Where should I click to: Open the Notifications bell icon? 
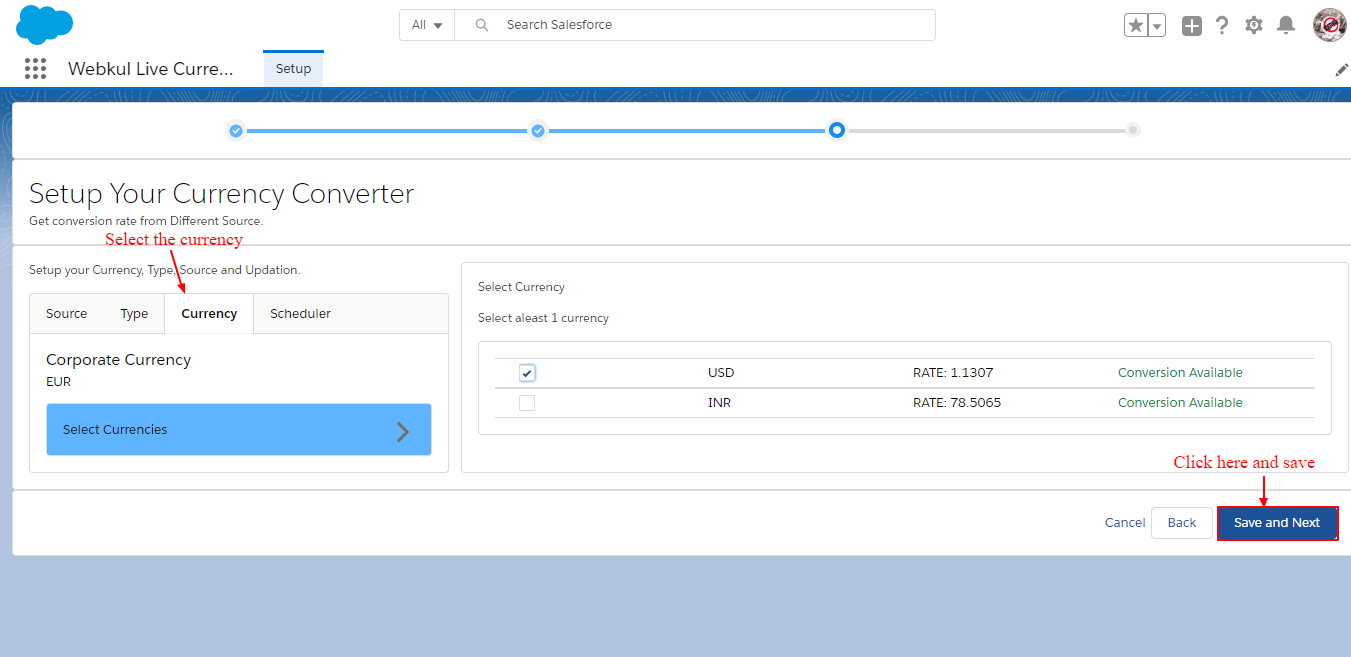tap(1286, 26)
